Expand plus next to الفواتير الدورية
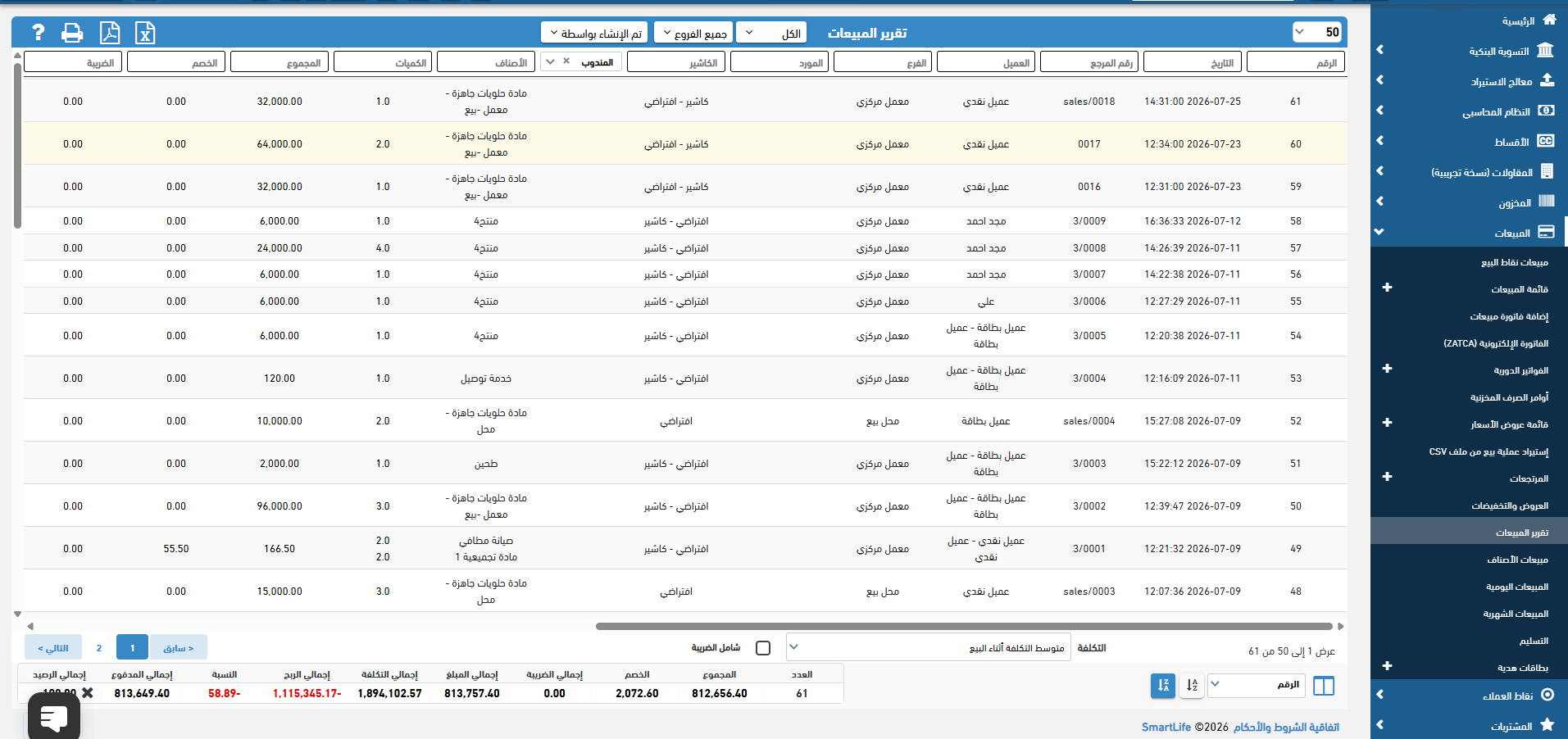The width and height of the screenshot is (1568, 739). pyautogui.click(x=1387, y=369)
